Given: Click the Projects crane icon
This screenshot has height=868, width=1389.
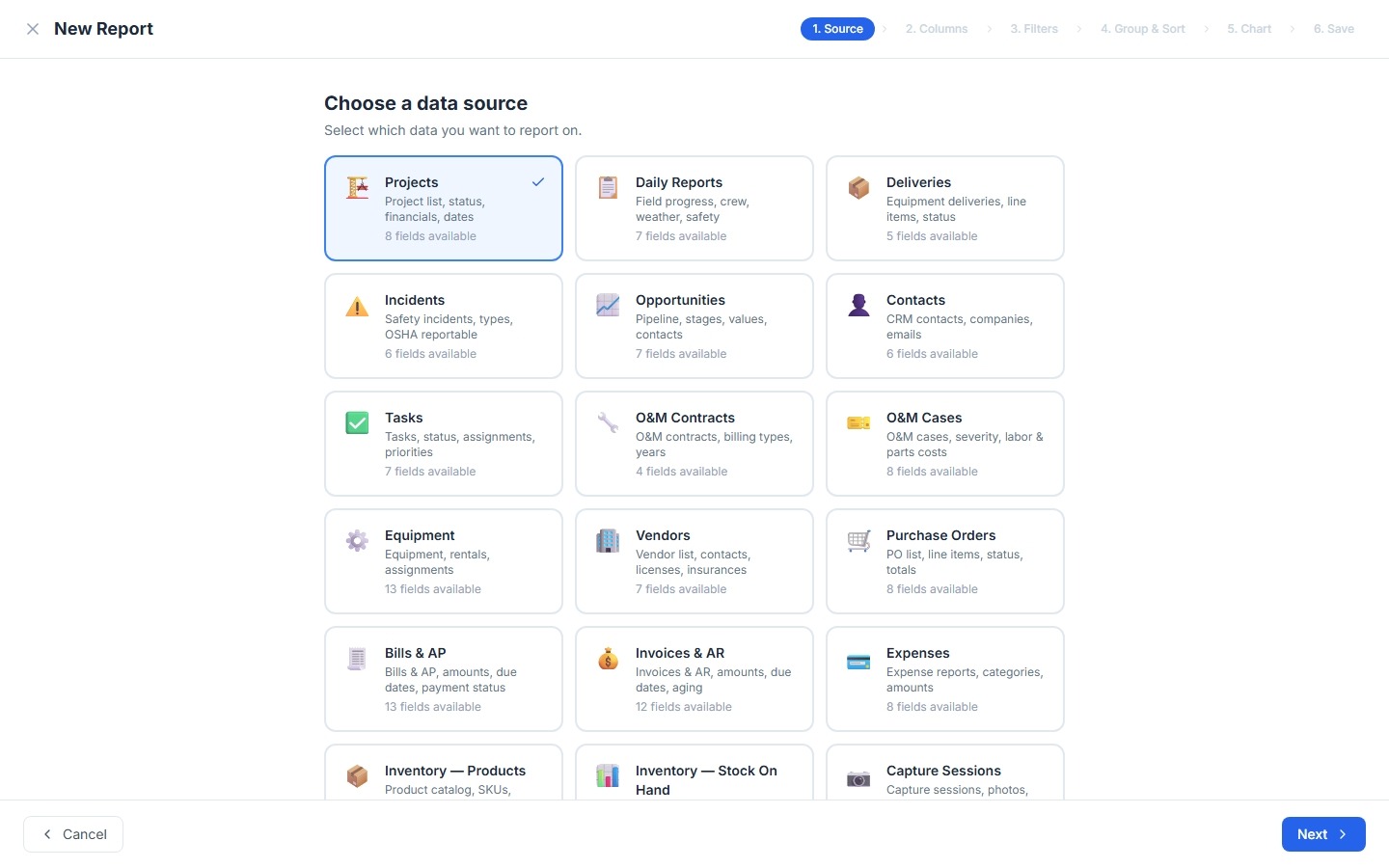Looking at the screenshot, I should pos(358,187).
